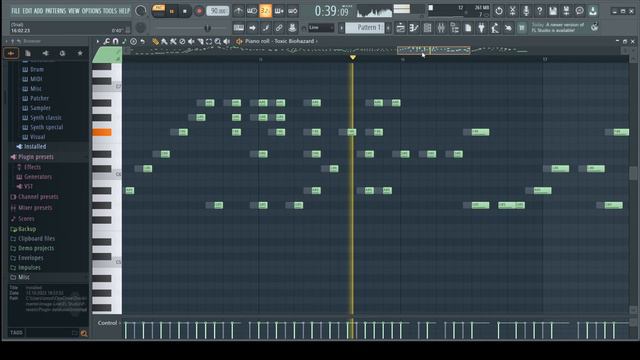The width and height of the screenshot is (640, 360).
Task: Toggle the magnet snap icon
Action: tap(116, 41)
